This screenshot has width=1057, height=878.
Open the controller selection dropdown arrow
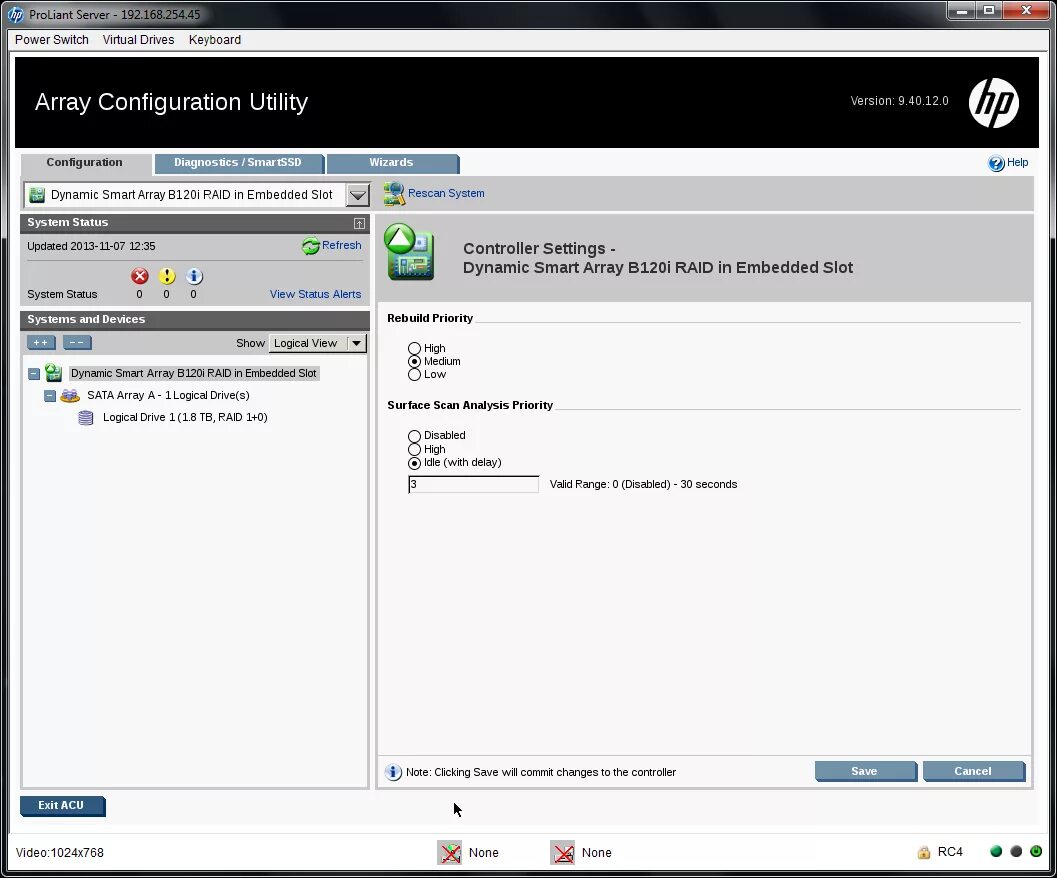click(358, 196)
